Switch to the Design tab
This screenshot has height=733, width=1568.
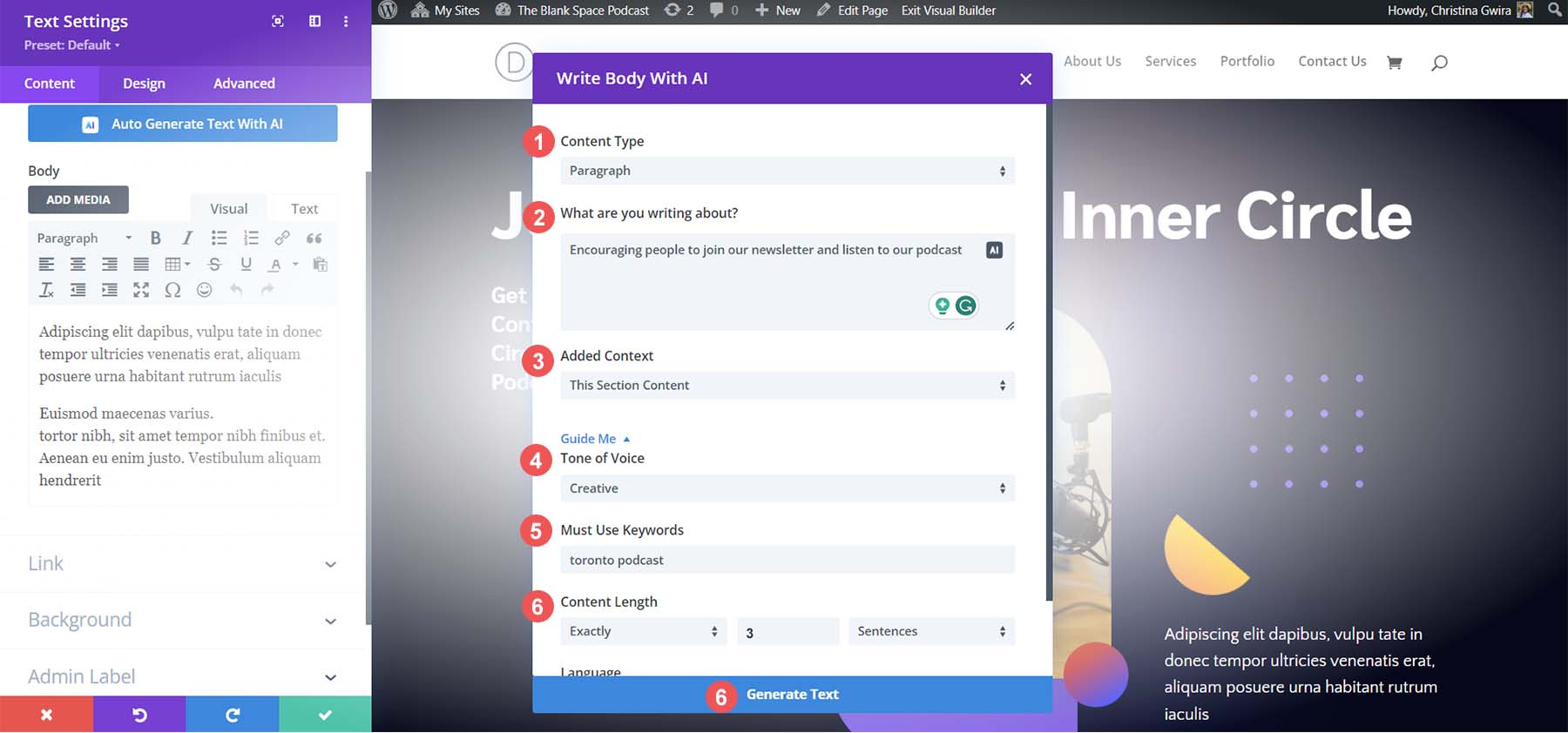(x=144, y=84)
